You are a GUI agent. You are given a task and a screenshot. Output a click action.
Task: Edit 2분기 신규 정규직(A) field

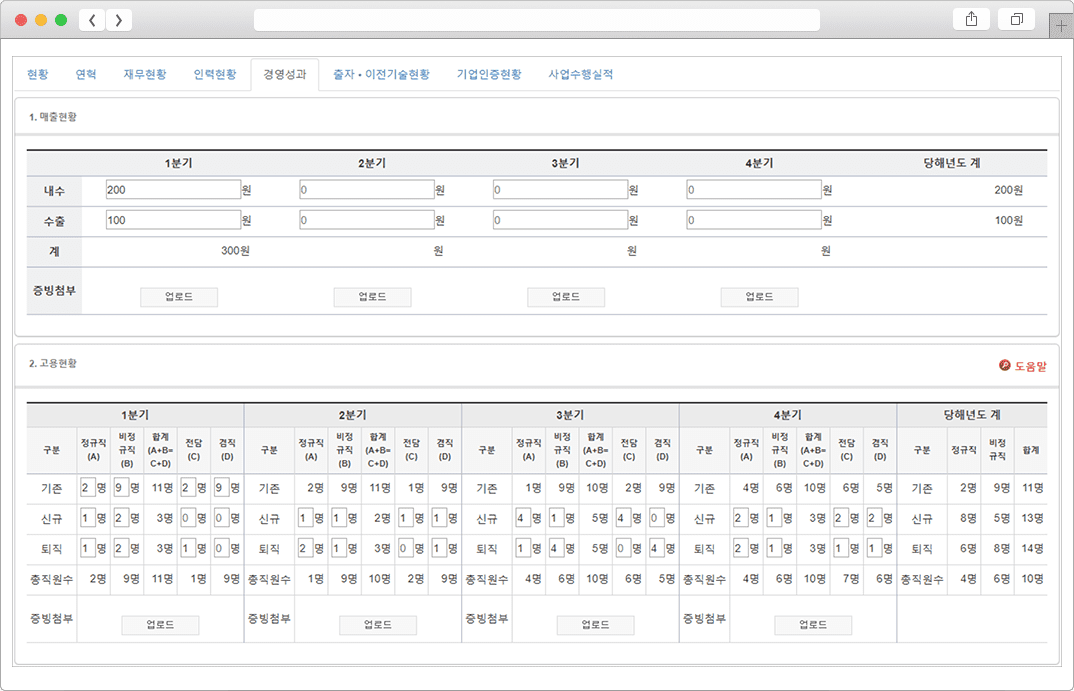click(x=305, y=518)
